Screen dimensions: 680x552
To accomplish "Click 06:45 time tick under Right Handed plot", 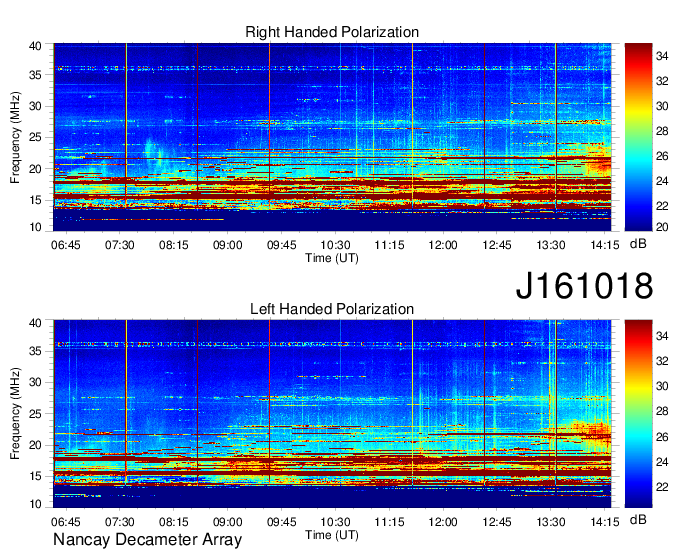I will click(x=65, y=245).
